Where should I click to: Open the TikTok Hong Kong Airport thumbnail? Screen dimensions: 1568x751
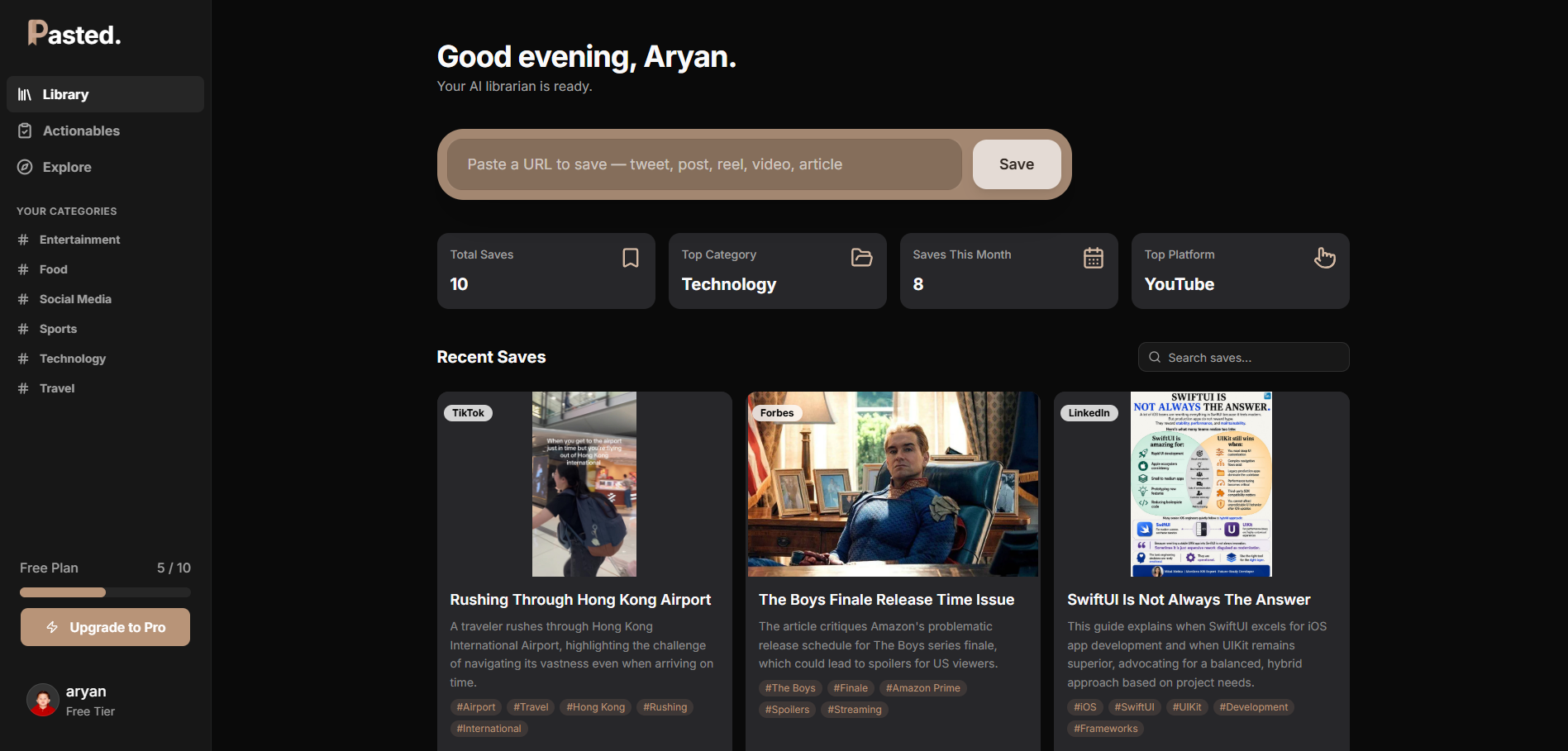pos(584,484)
